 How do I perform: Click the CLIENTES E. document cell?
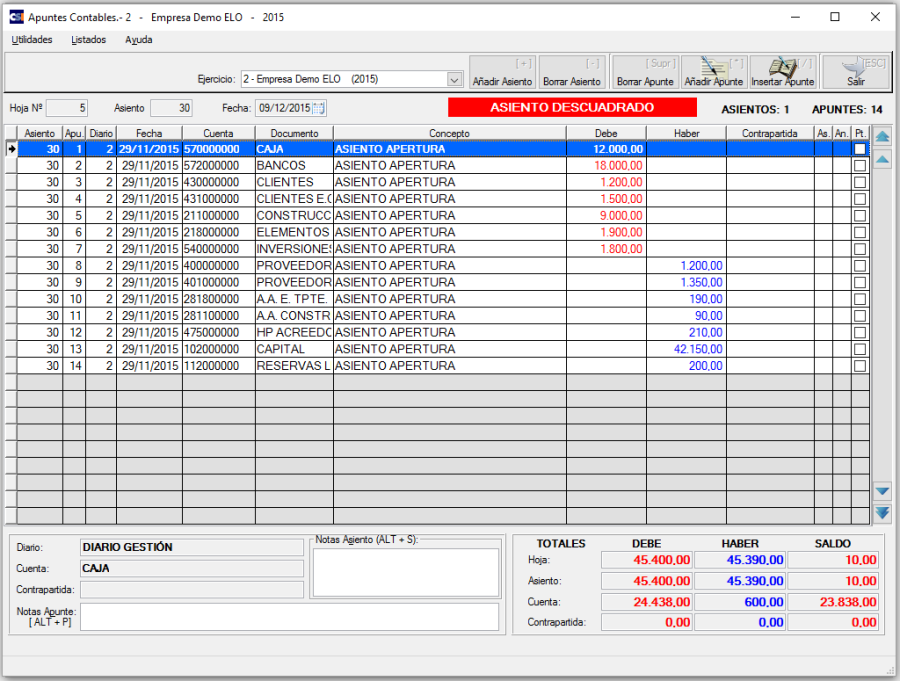click(294, 199)
